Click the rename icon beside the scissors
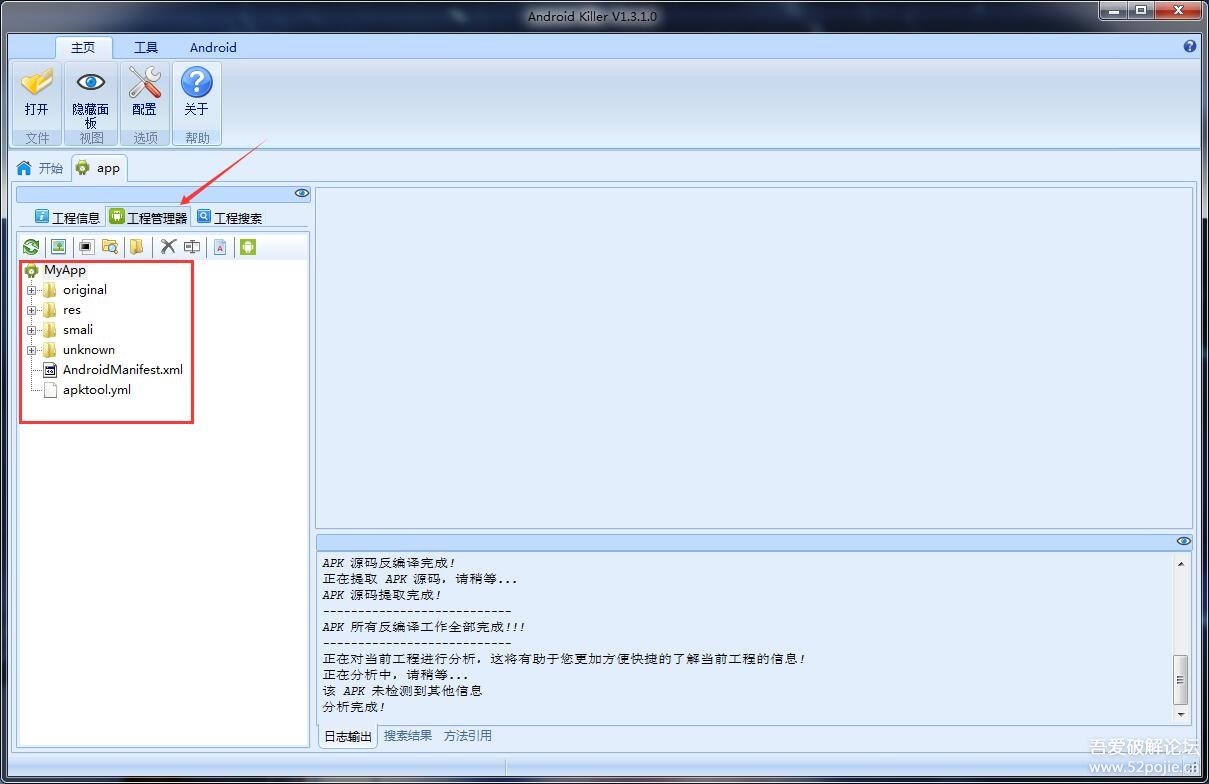This screenshot has width=1209, height=784. [192, 247]
